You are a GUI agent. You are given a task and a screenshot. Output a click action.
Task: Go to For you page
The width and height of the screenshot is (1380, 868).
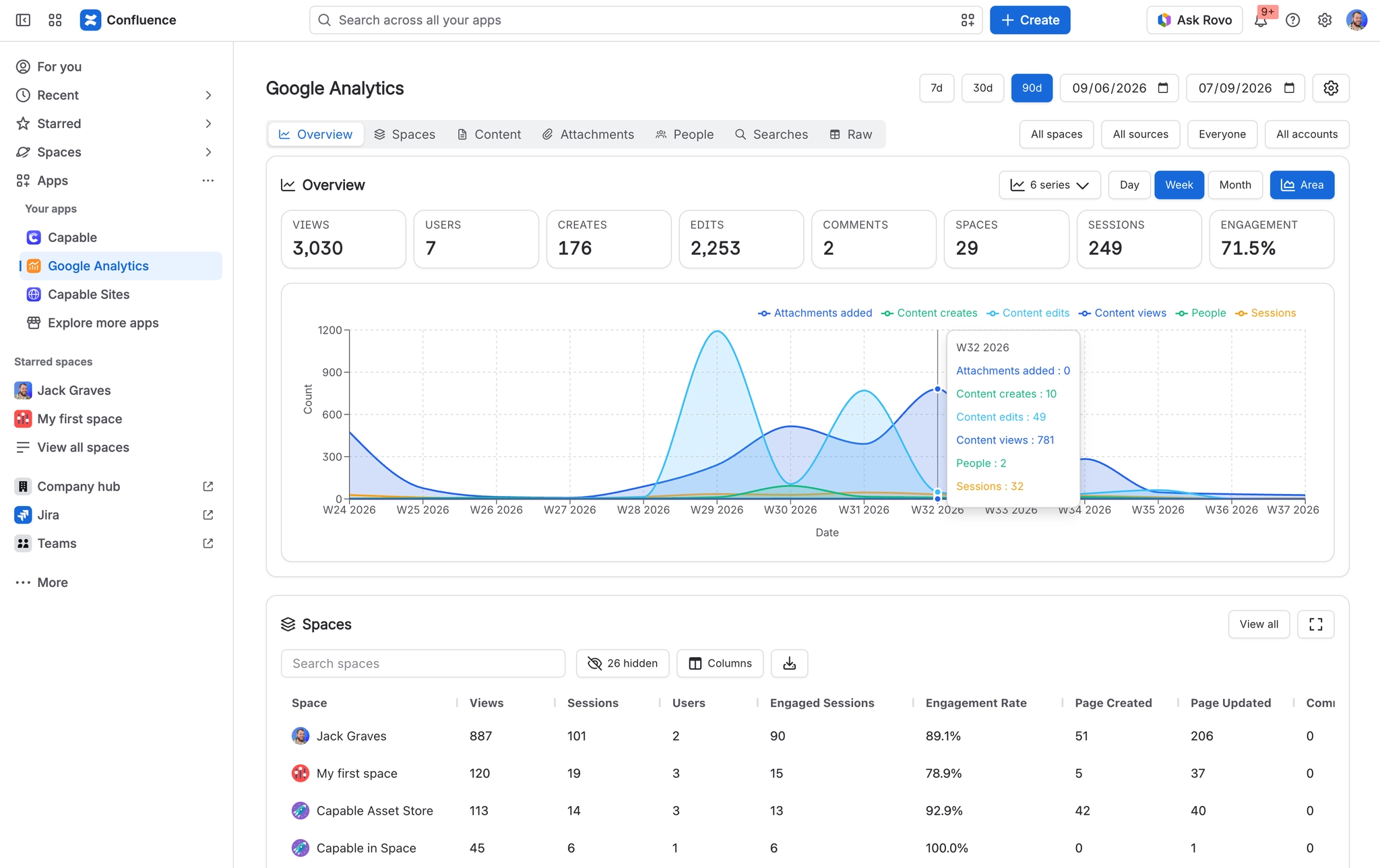[117, 67]
